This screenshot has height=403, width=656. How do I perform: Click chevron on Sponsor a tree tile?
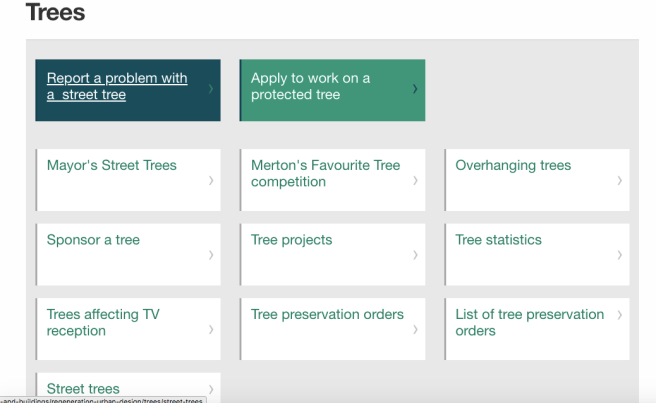pyautogui.click(x=210, y=255)
